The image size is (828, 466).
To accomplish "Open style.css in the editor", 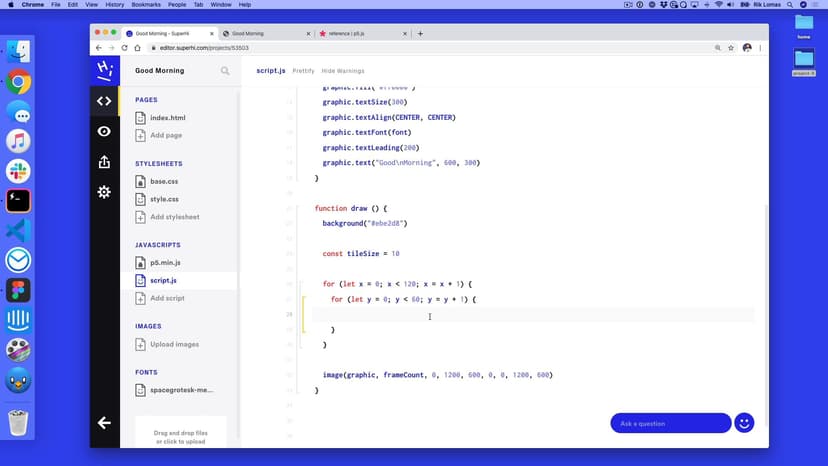I will coord(164,199).
